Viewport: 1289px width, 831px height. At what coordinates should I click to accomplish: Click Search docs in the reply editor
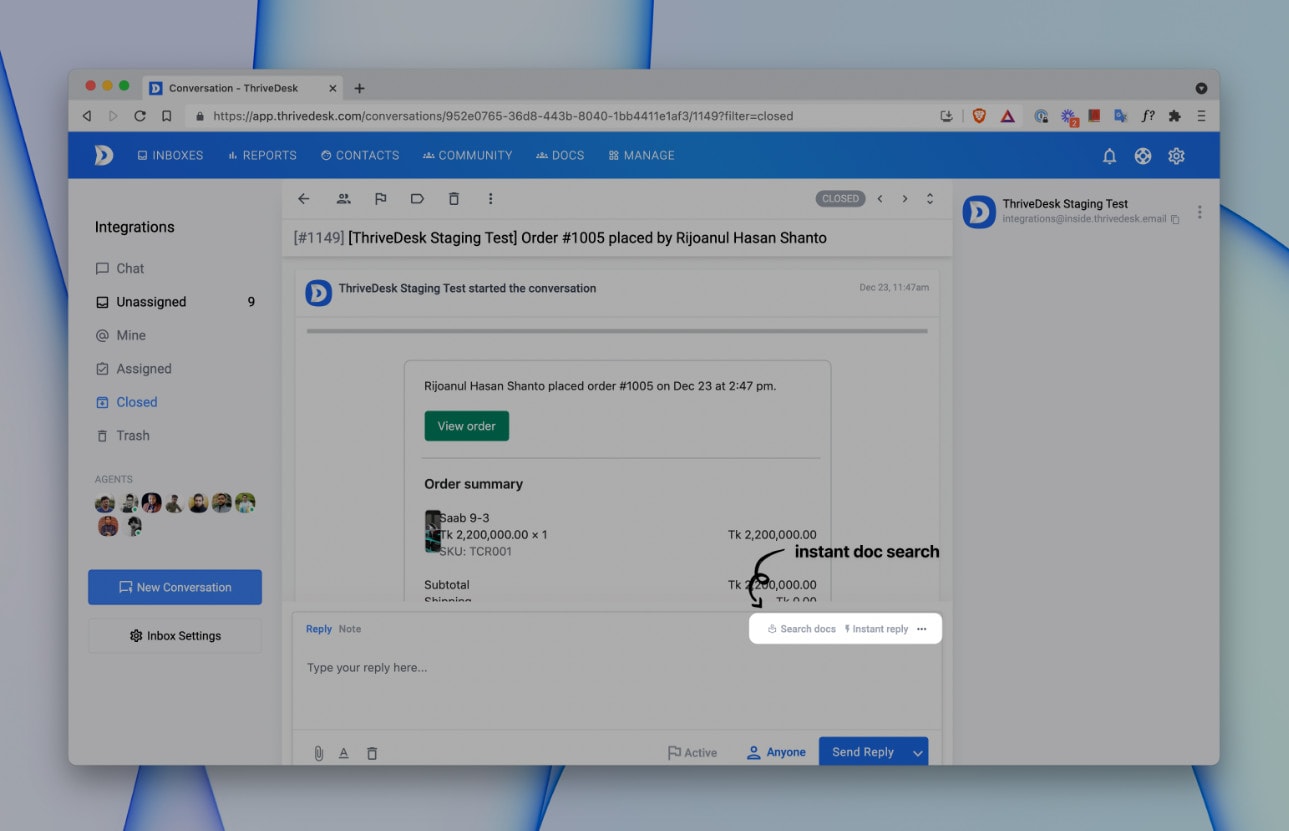tap(801, 629)
